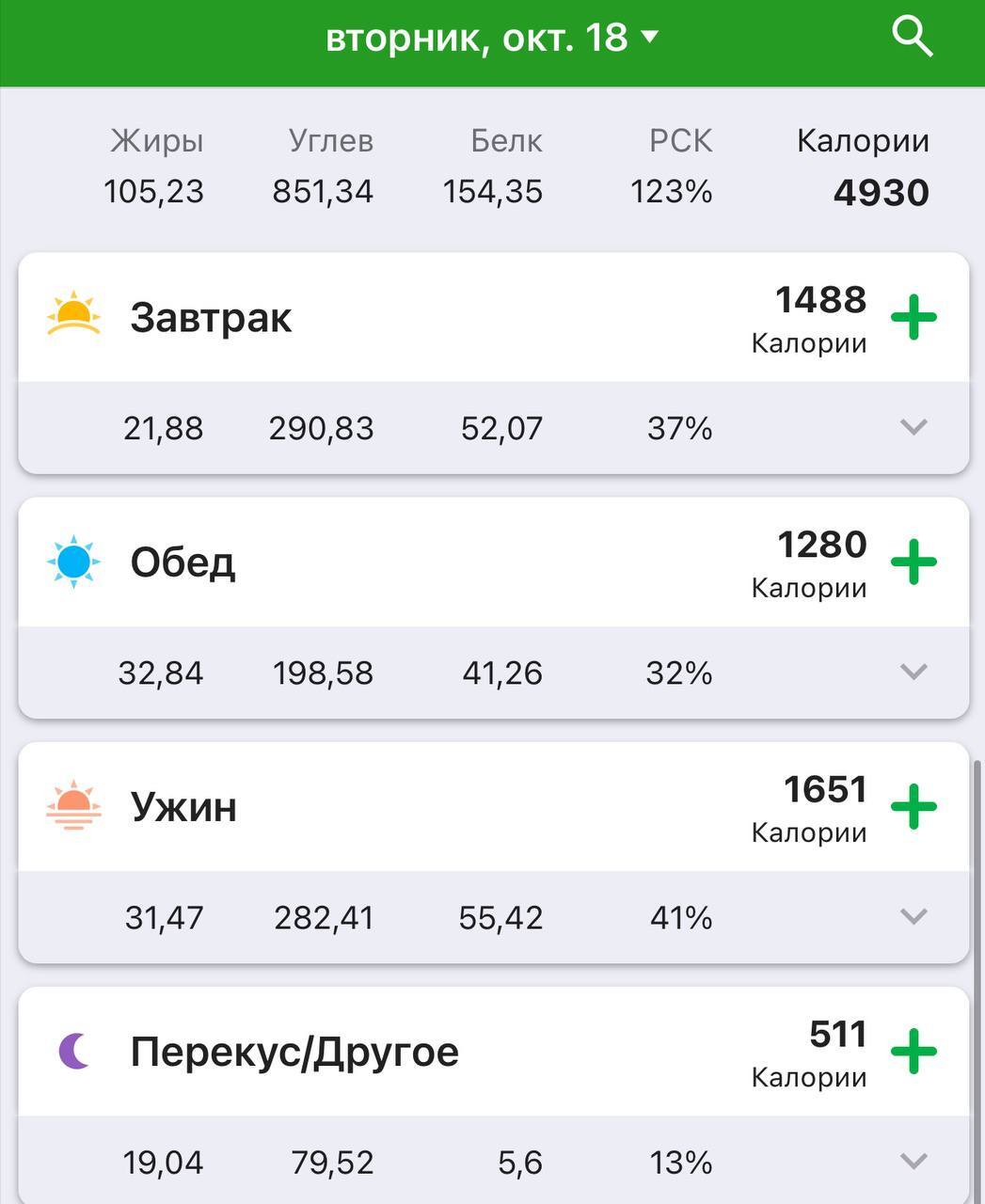Image resolution: width=985 pixels, height=1204 pixels.
Task: Open the Завтрак meal title
Action: click(211, 317)
